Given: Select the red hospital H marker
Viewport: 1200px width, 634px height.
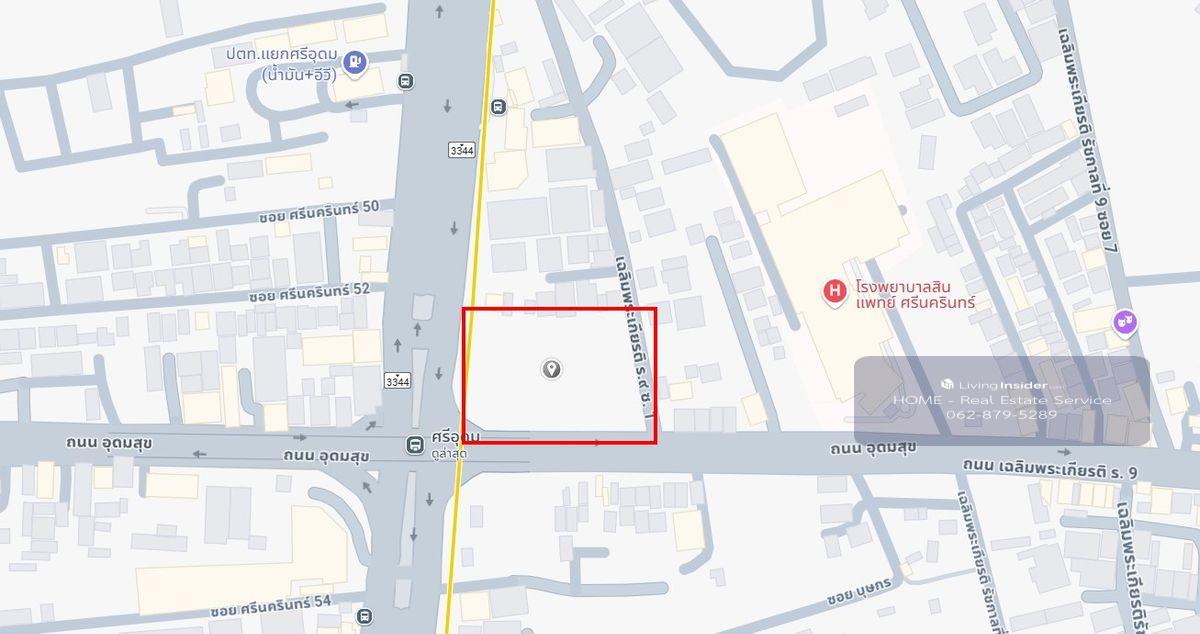Looking at the screenshot, I should 834,292.
